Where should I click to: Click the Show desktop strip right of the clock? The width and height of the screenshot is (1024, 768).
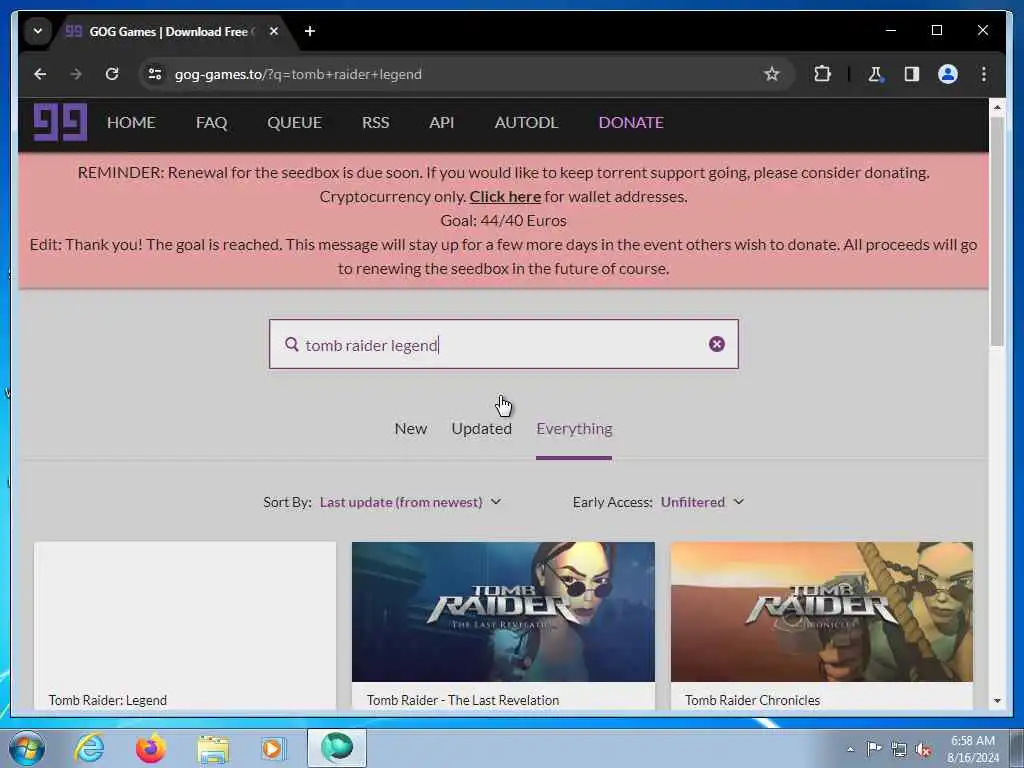(x=1017, y=748)
